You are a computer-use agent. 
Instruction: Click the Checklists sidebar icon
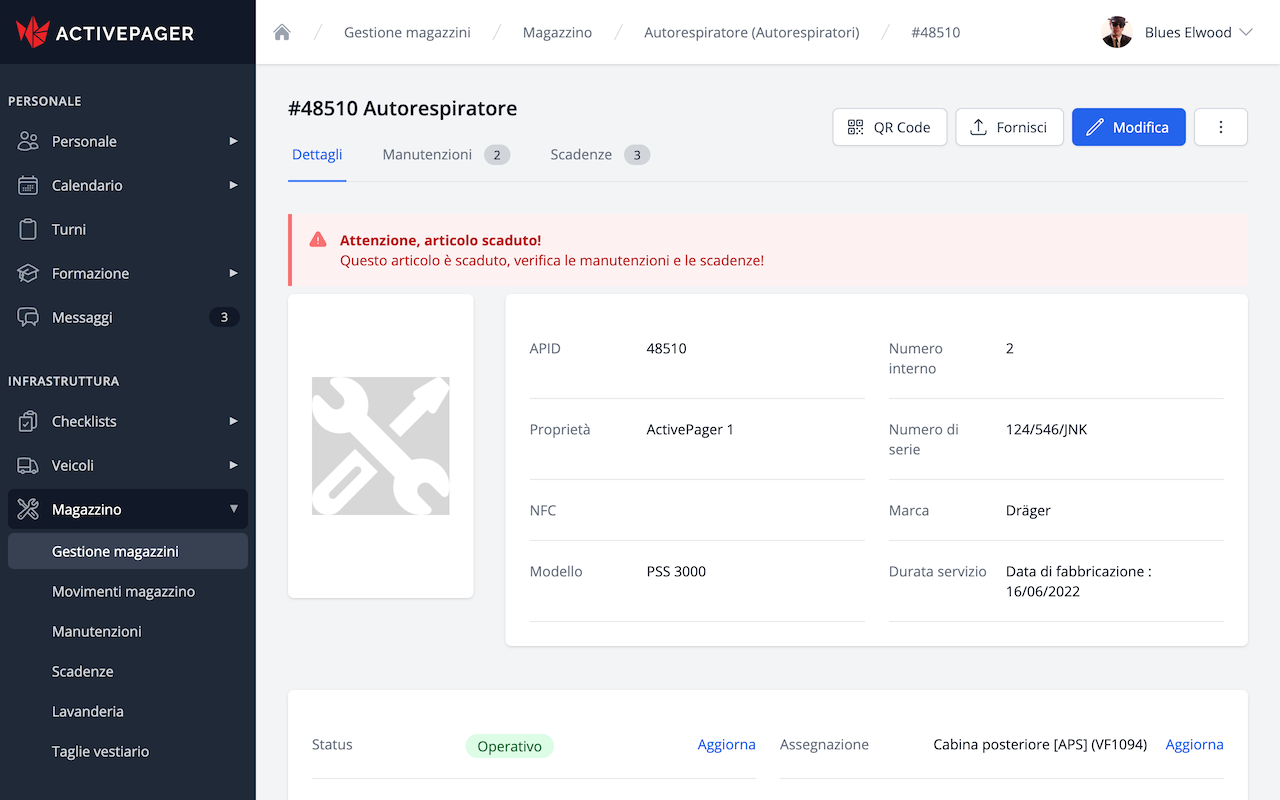click(x=28, y=421)
